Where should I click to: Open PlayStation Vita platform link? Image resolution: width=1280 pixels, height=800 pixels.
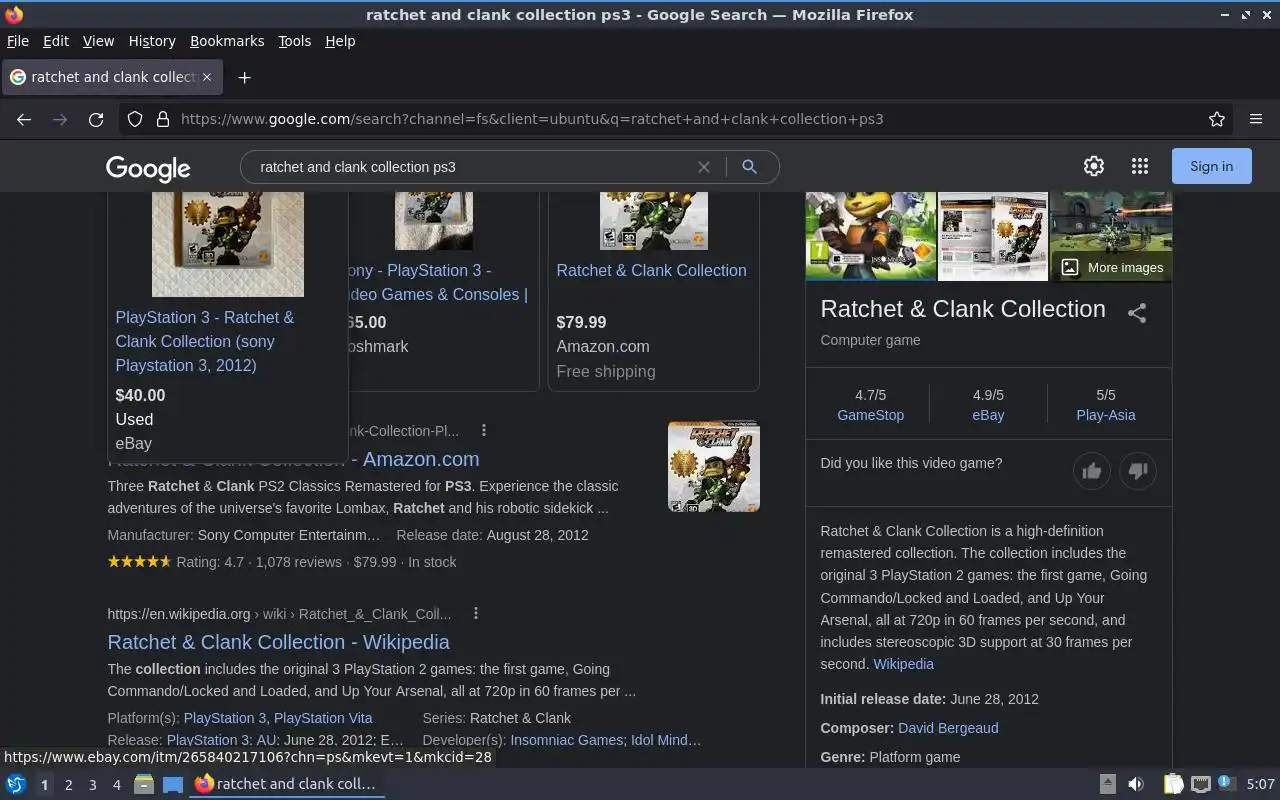point(323,718)
